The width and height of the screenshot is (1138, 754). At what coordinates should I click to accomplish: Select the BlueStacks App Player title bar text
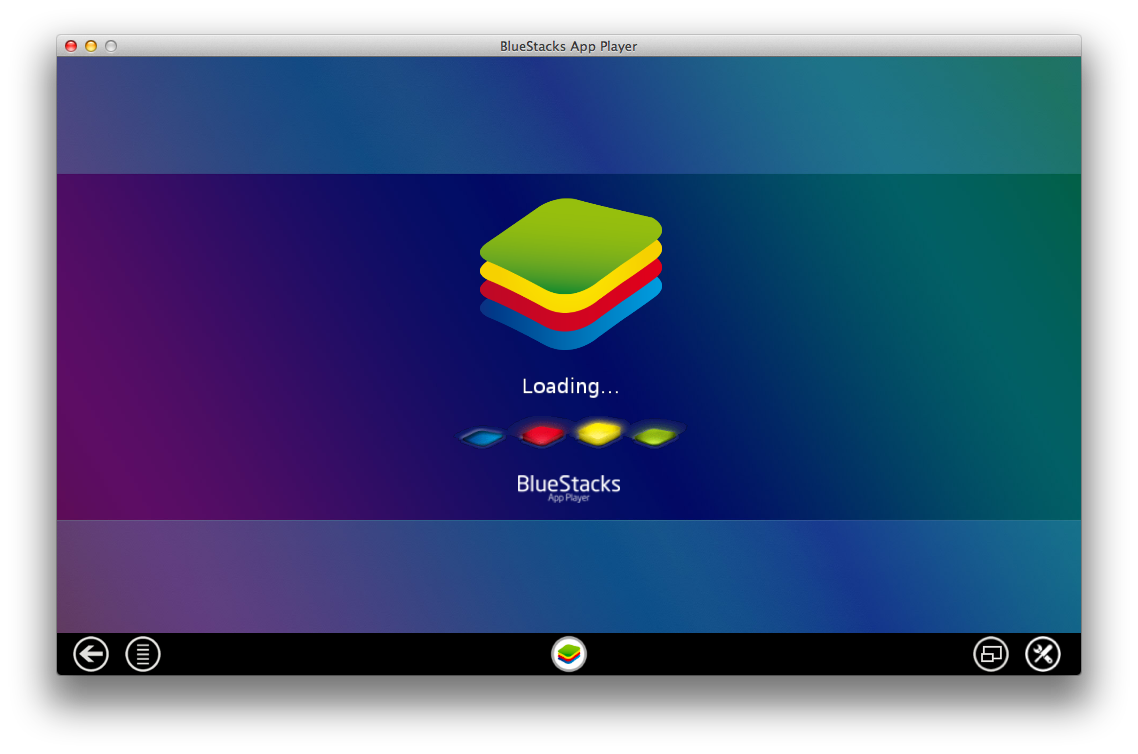click(x=568, y=46)
